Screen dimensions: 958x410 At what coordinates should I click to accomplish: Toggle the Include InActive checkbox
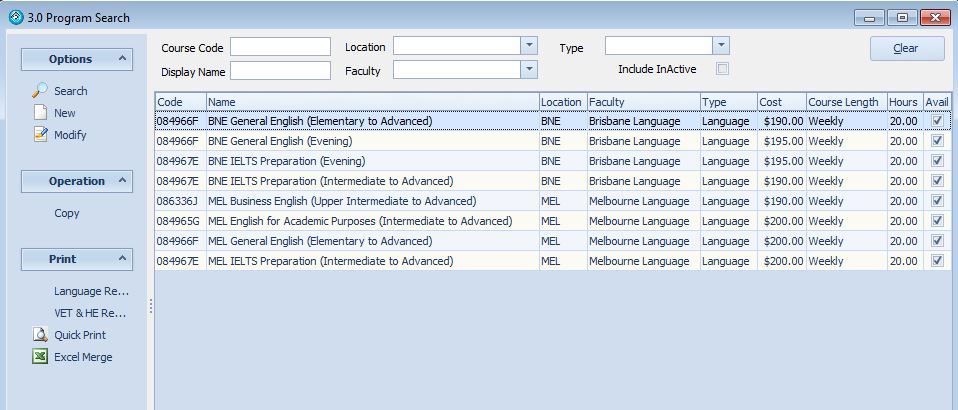(x=722, y=69)
